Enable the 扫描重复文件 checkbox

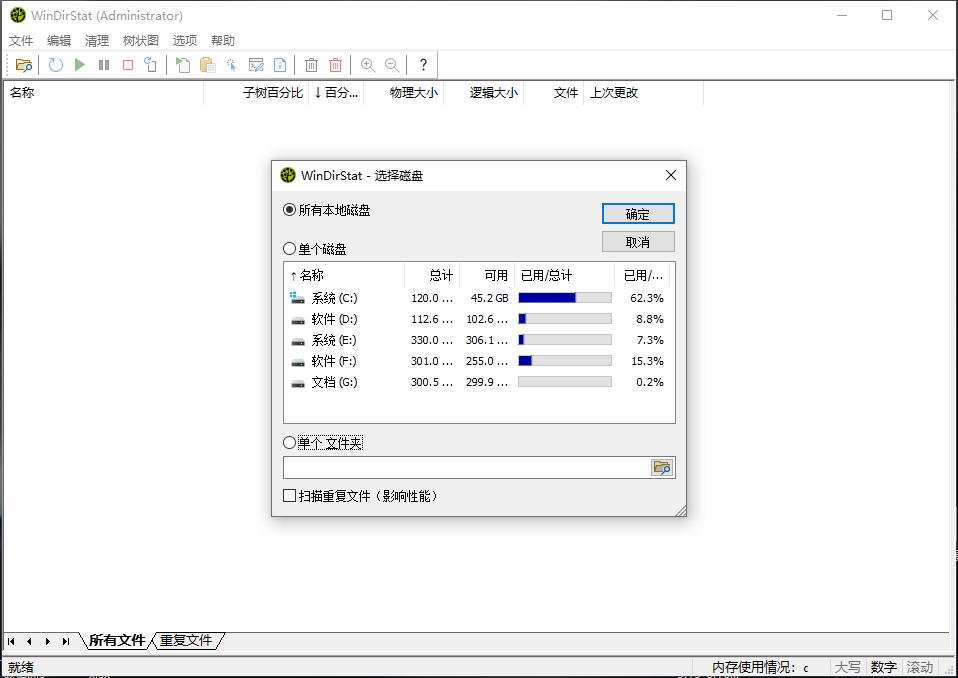coord(290,496)
